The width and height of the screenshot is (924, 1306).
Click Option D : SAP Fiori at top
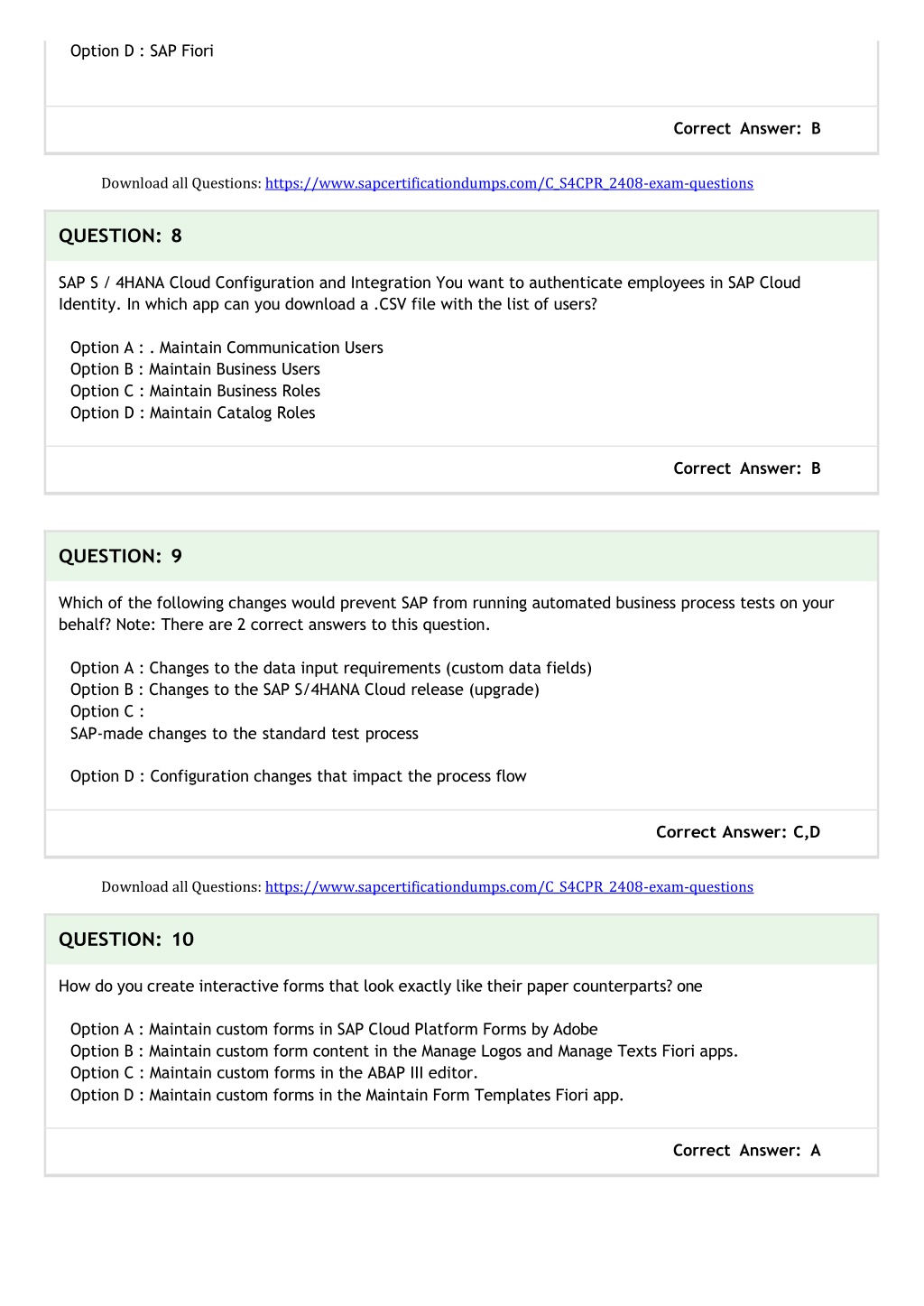pos(142,51)
